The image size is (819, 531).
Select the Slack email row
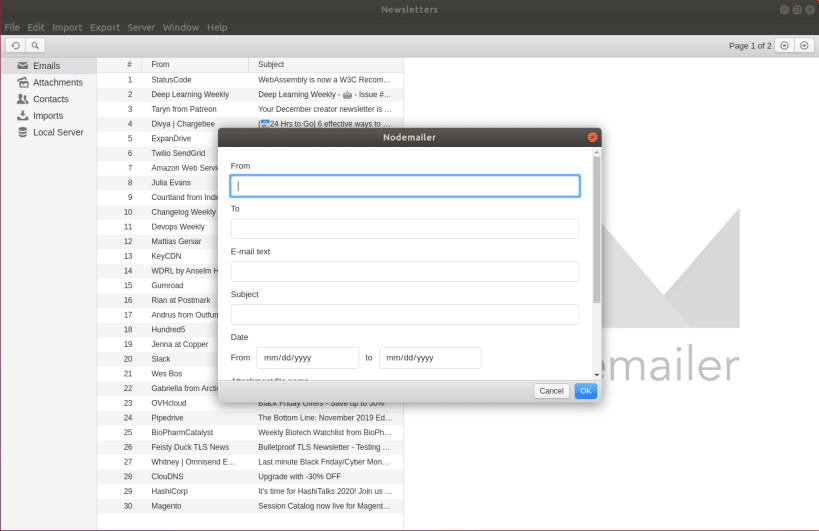pyautogui.click(x=157, y=359)
